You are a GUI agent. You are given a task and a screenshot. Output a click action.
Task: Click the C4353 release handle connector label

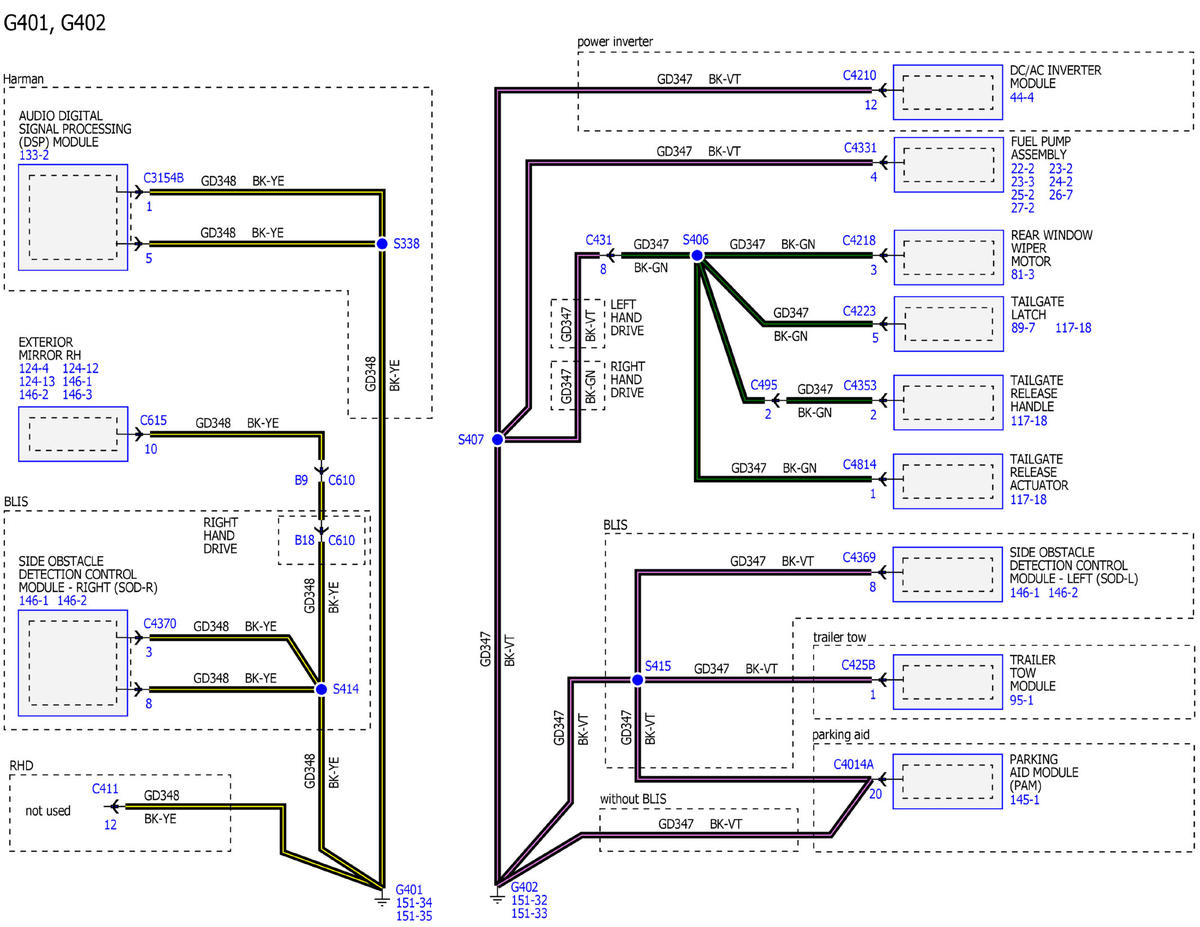click(860, 385)
